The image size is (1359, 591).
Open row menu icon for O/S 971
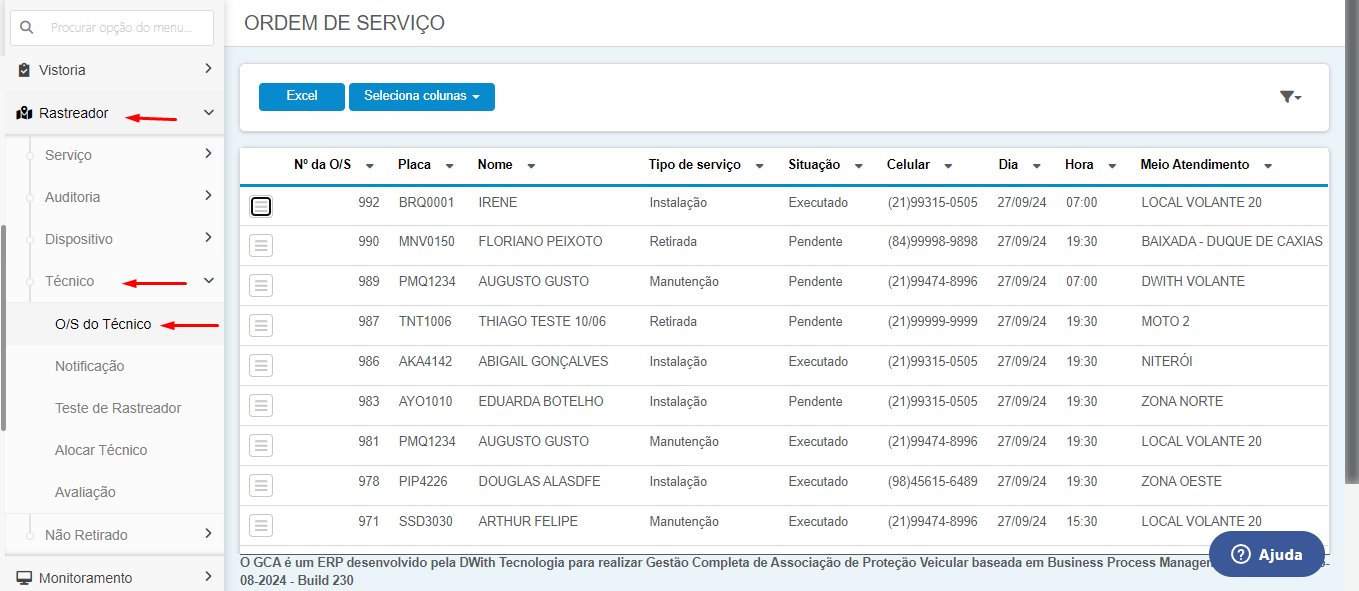(261, 525)
